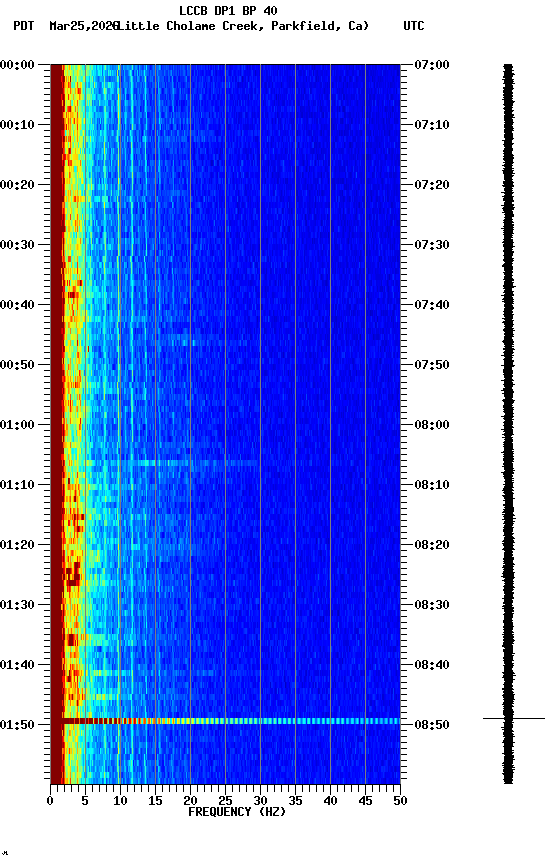Click the '07:10' UTC time label
The width and height of the screenshot is (552, 864).
[x=432, y=125]
